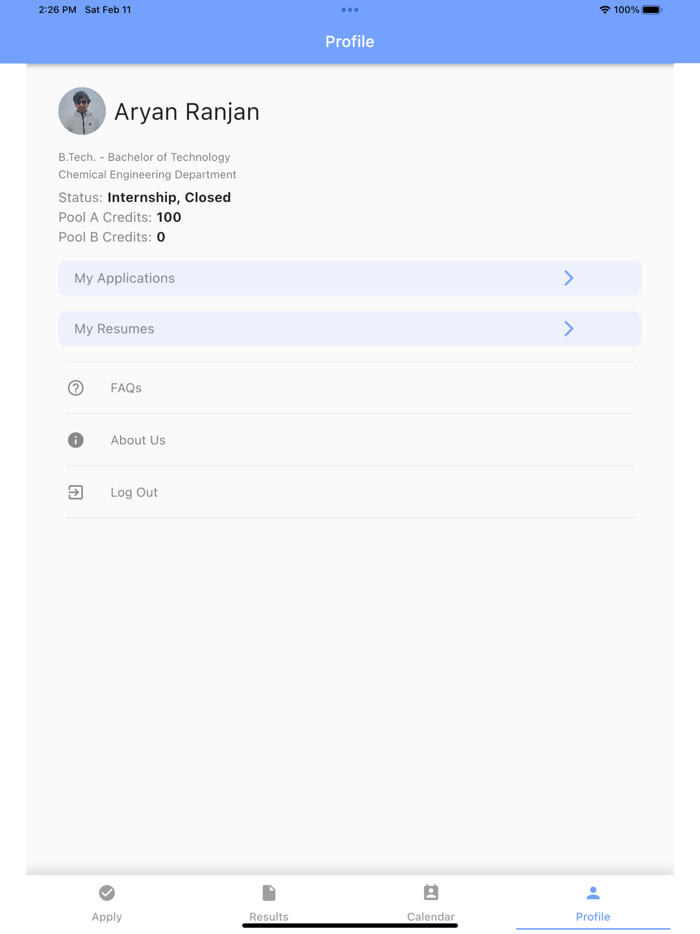The image size is (700, 934).
Task: Open the My Applications row
Action: pyautogui.click(x=349, y=277)
